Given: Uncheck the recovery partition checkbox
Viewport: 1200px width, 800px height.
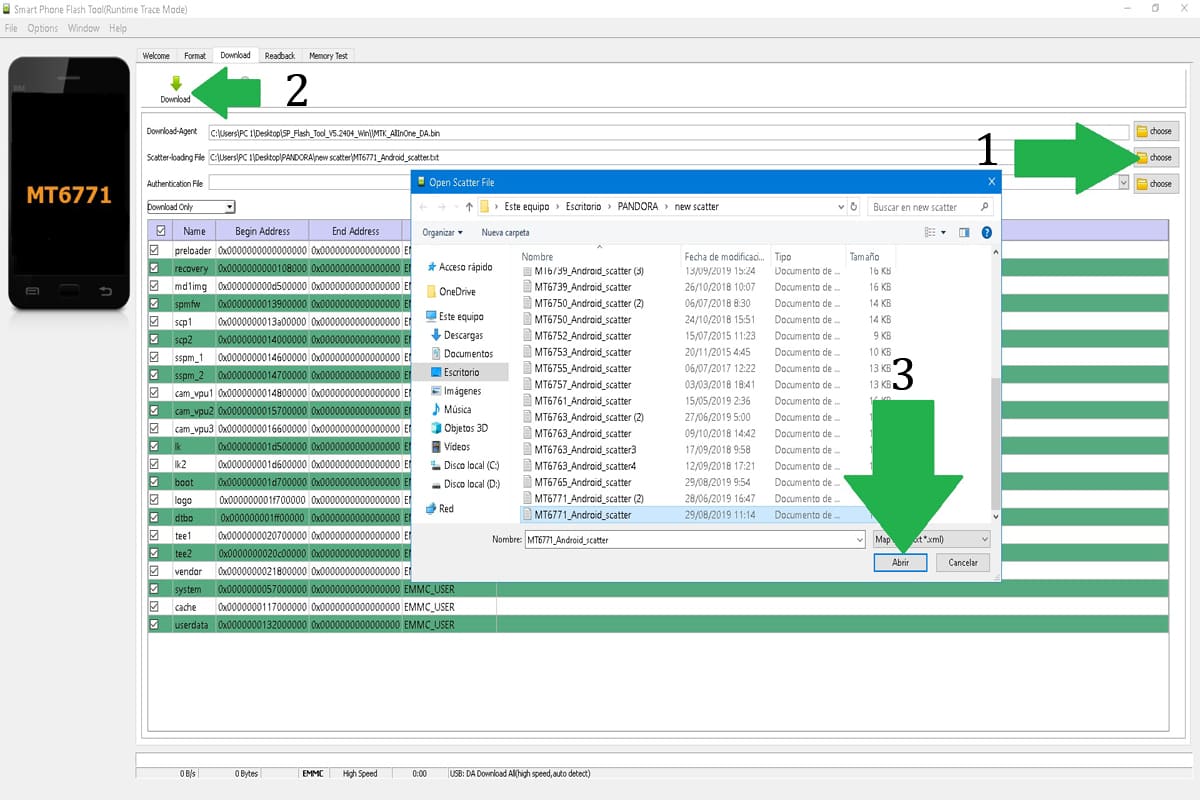Looking at the screenshot, I should click(155, 268).
